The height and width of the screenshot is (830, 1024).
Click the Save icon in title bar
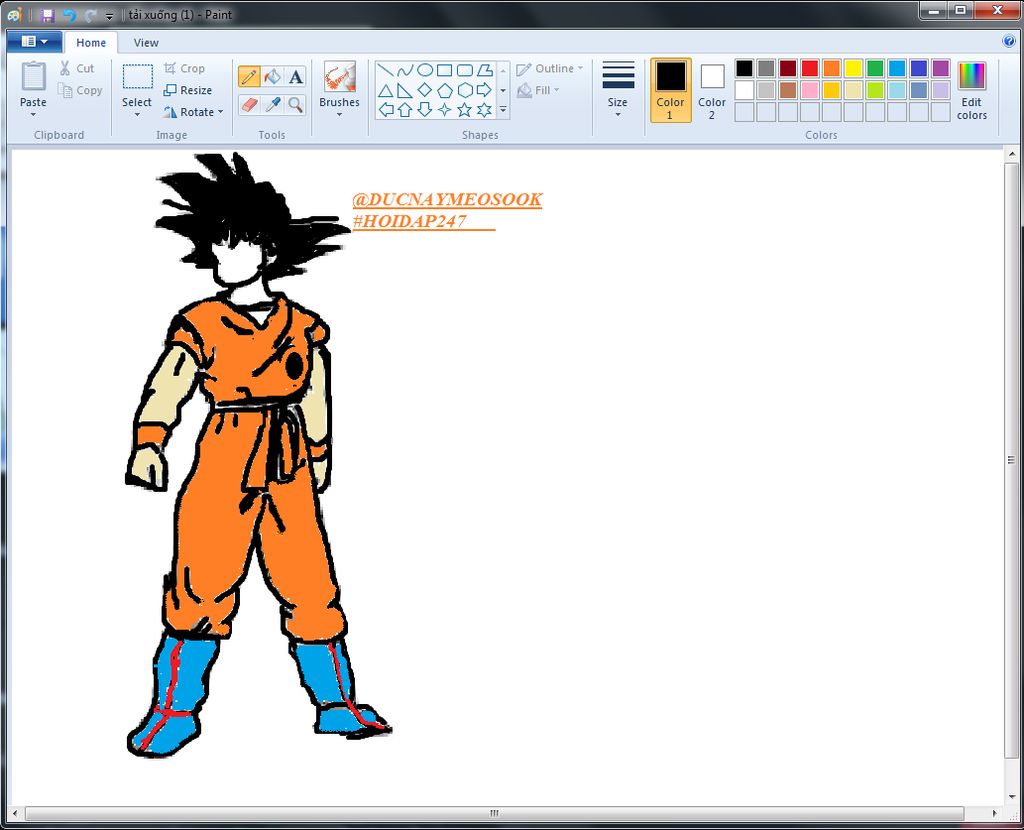pos(48,15)
